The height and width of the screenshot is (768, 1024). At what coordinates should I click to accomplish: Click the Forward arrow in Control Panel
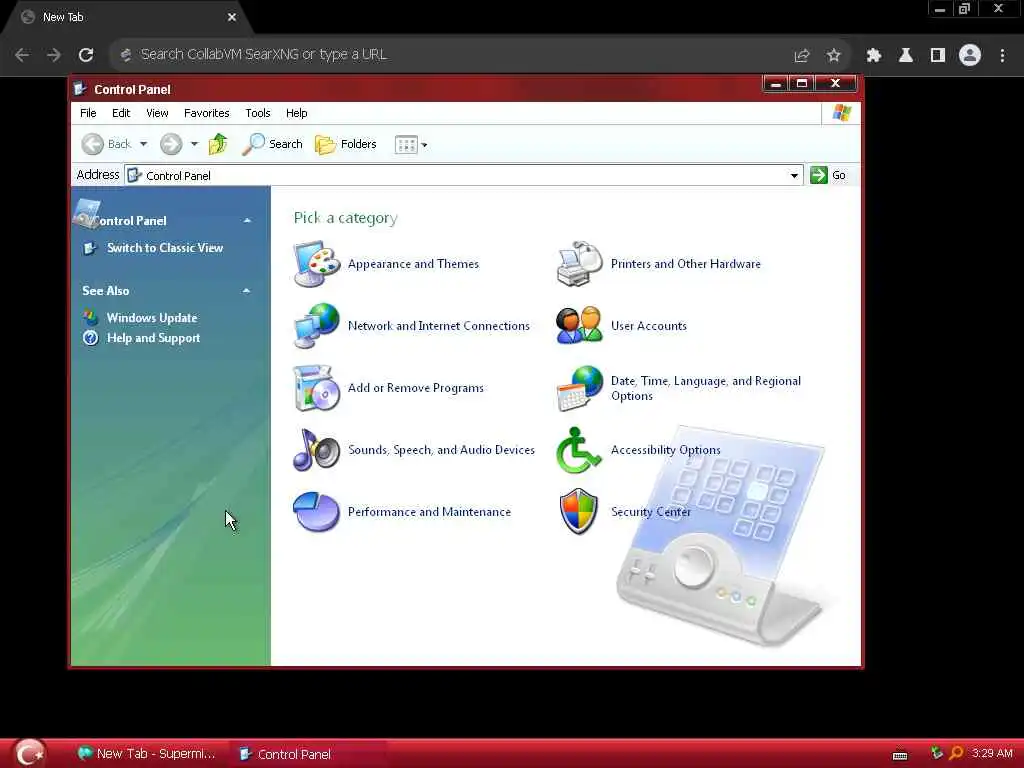[171, 144]
